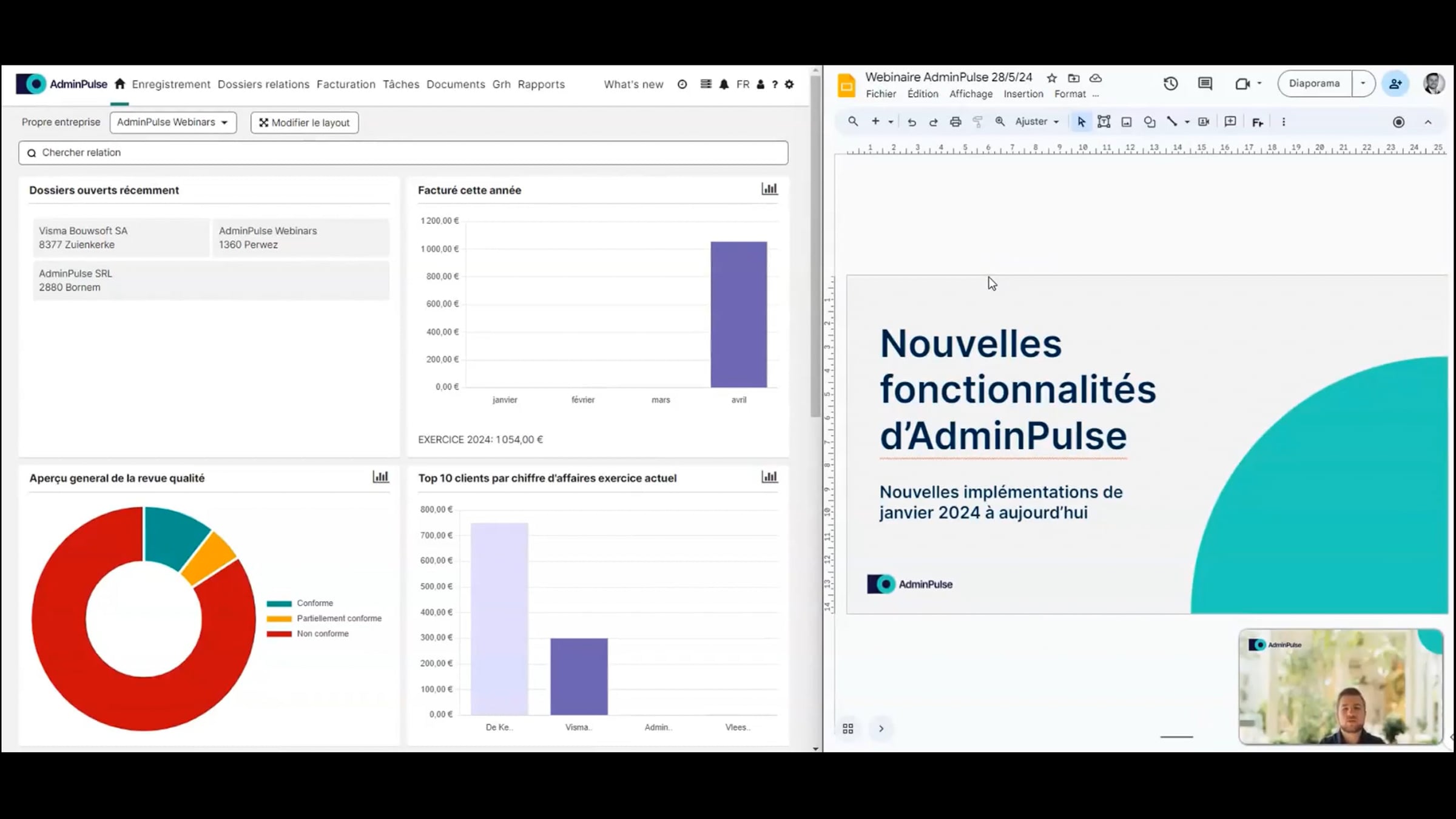Go to AdminPulse home via house icon
The image size is (1456, 819).
point(120,84)
